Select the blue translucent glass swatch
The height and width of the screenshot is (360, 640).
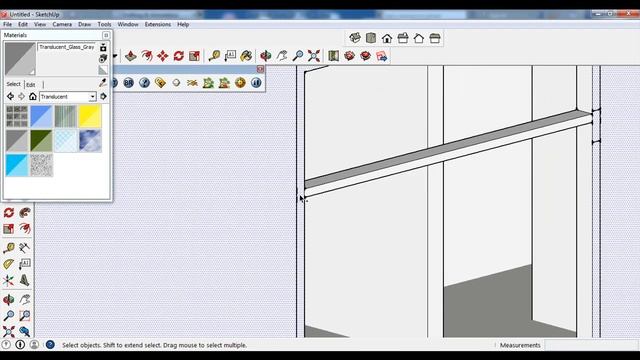click(41, 116)
